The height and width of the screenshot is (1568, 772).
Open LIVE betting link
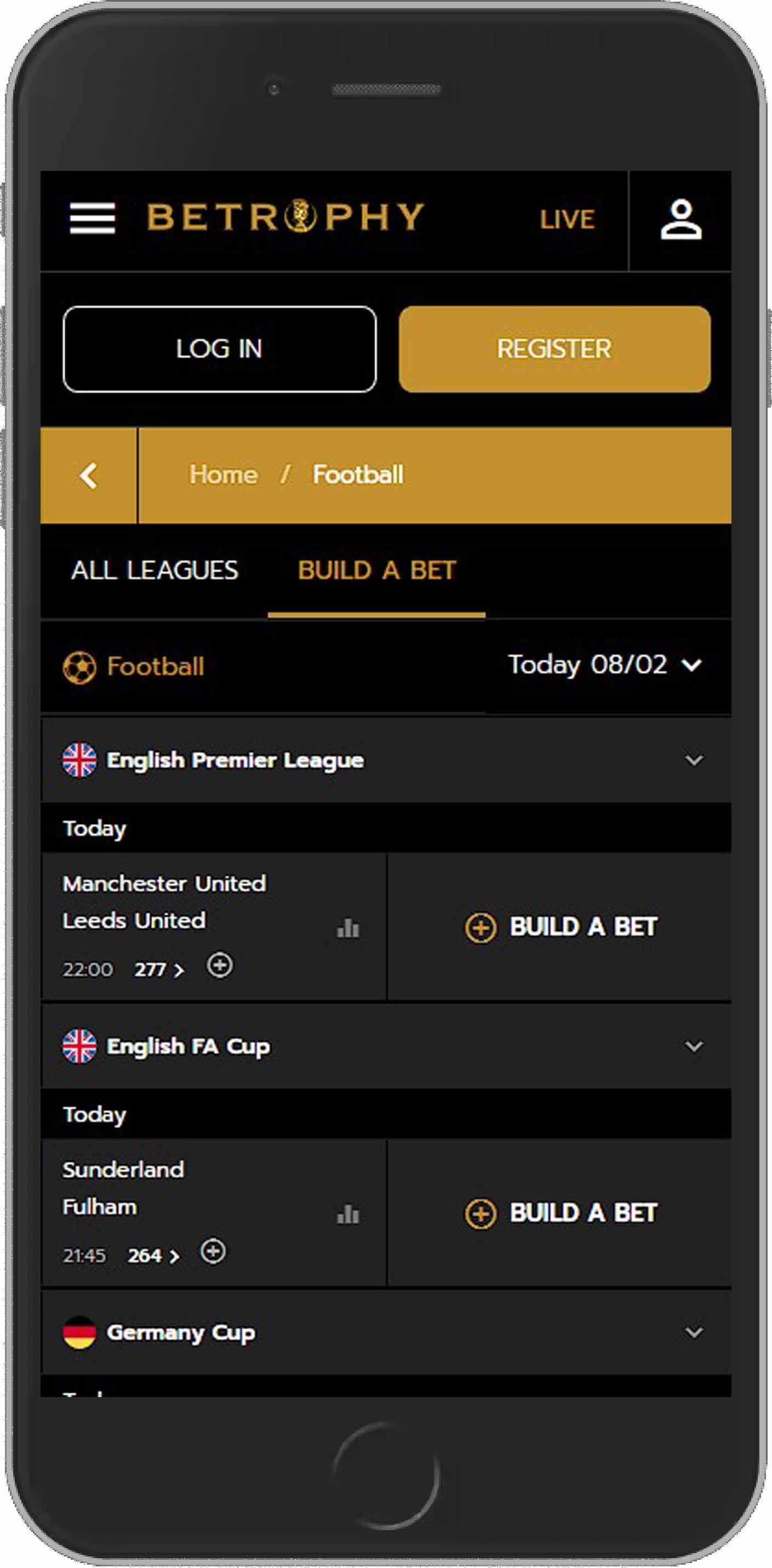567,220
